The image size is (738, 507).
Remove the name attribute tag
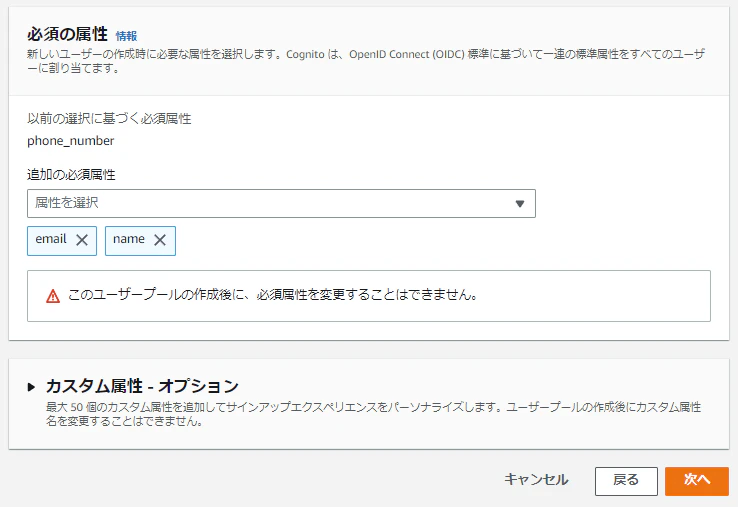160,240
